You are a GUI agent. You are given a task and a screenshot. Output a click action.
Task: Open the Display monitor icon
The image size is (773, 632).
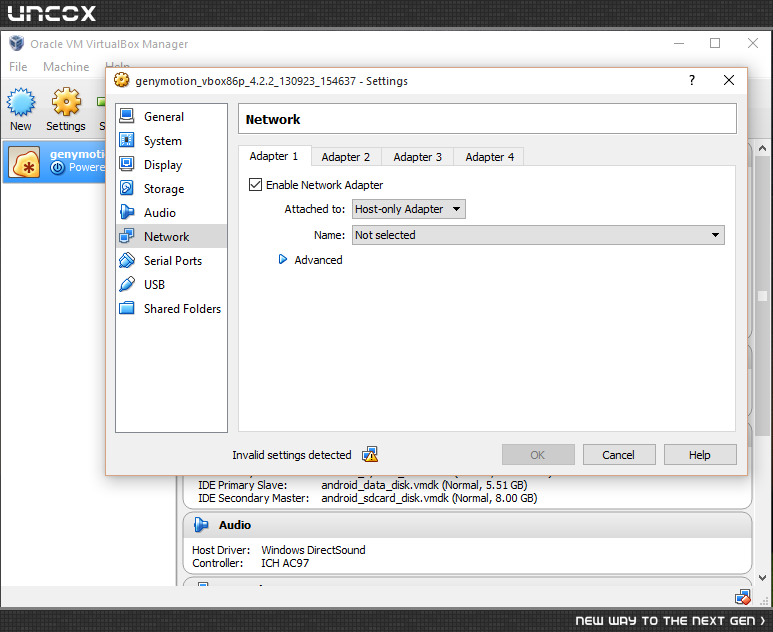coord(127,164)
